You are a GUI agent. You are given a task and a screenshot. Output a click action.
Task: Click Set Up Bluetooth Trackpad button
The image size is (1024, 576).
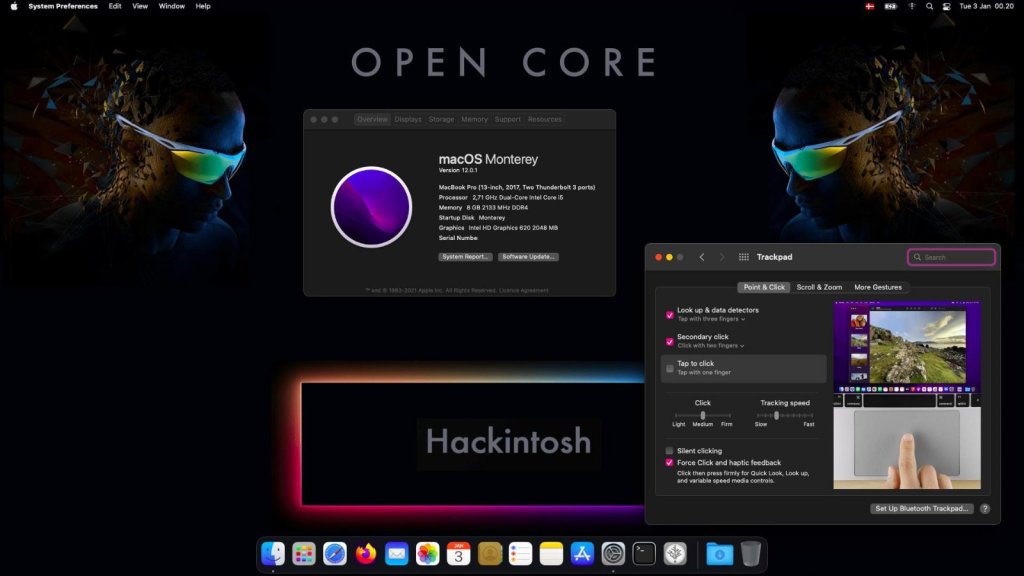point(921,509)
